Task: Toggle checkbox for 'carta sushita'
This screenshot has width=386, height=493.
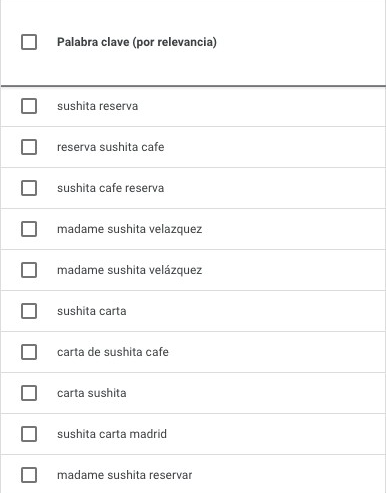Action: [x=29, y=393]
